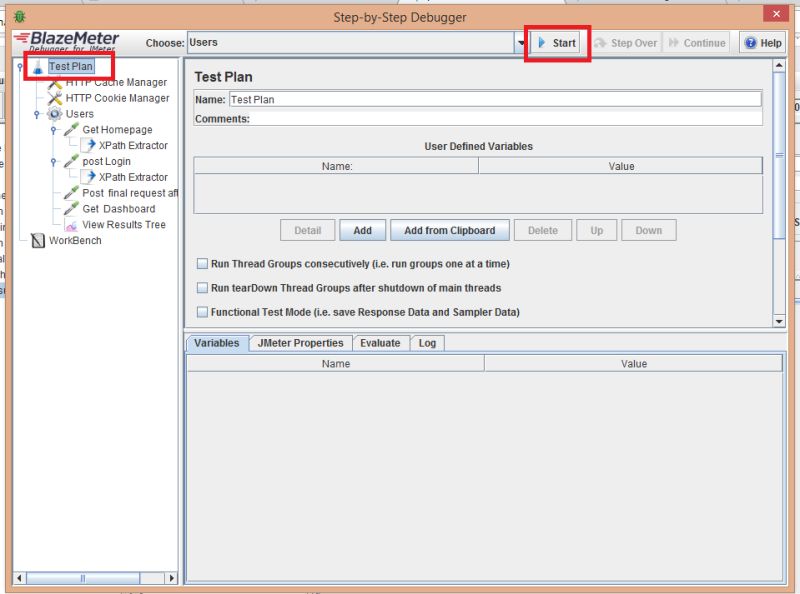
Task: Select the Users thread group icon
Action: coord(56,113)
